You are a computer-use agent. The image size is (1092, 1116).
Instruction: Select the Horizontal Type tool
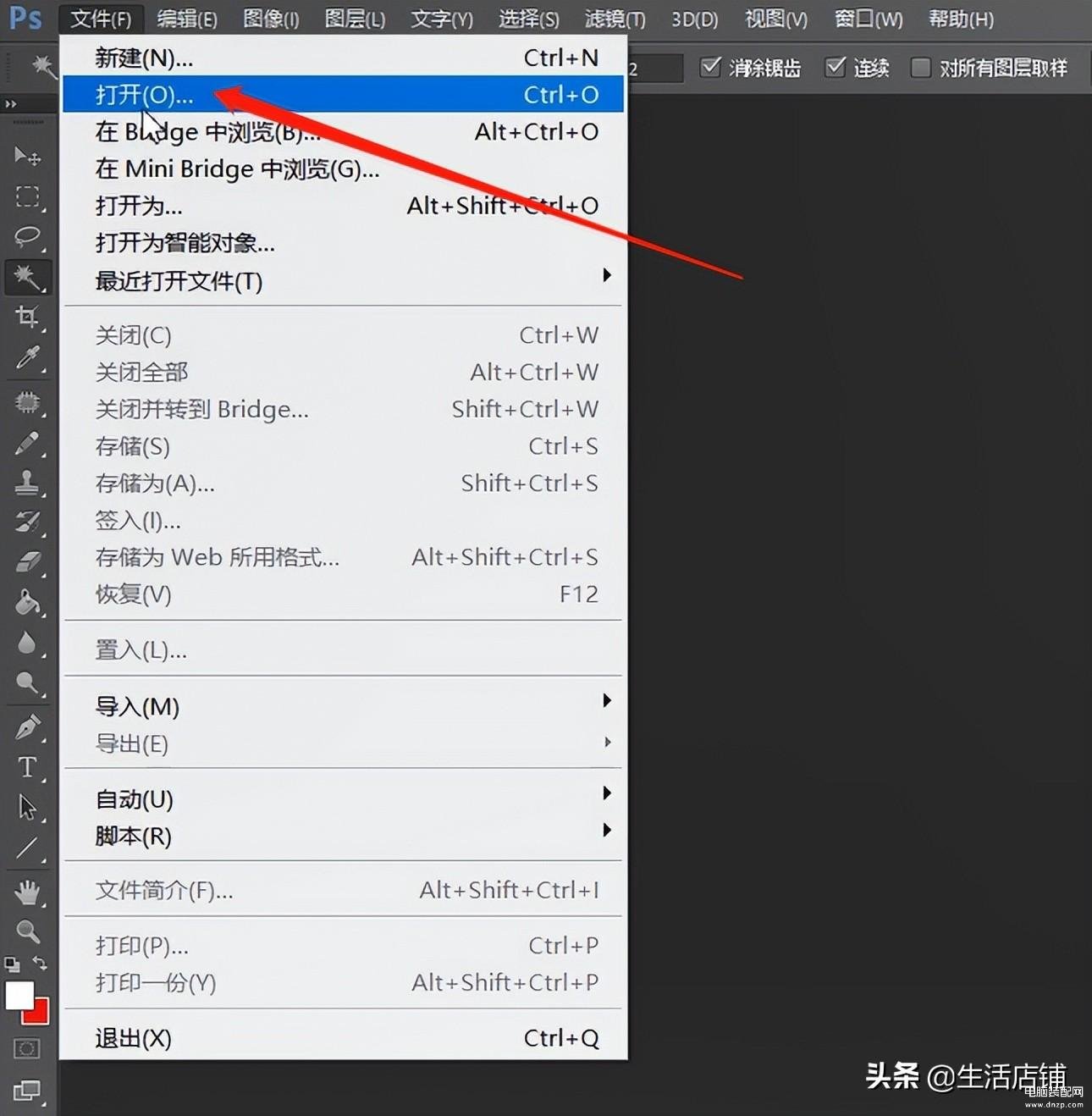(27, 767)
